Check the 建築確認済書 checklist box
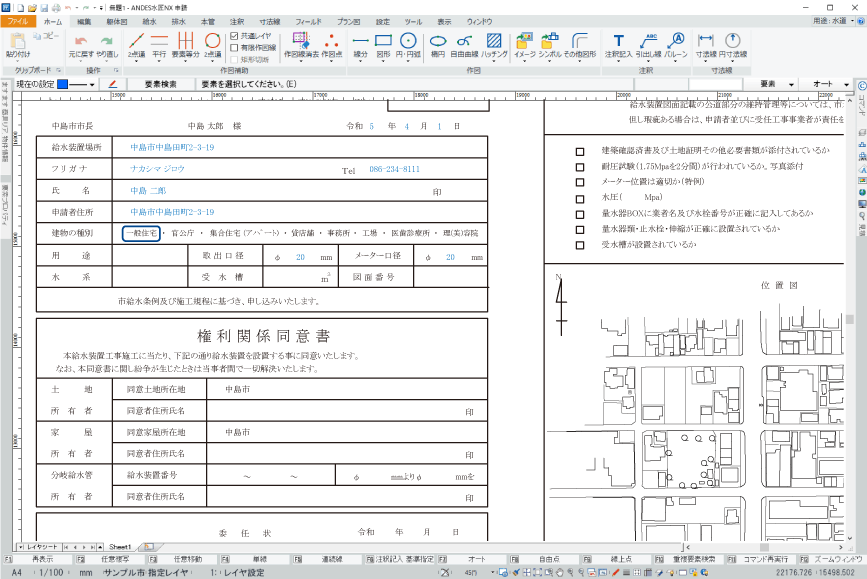867x579 pixels. coord(580,151)
